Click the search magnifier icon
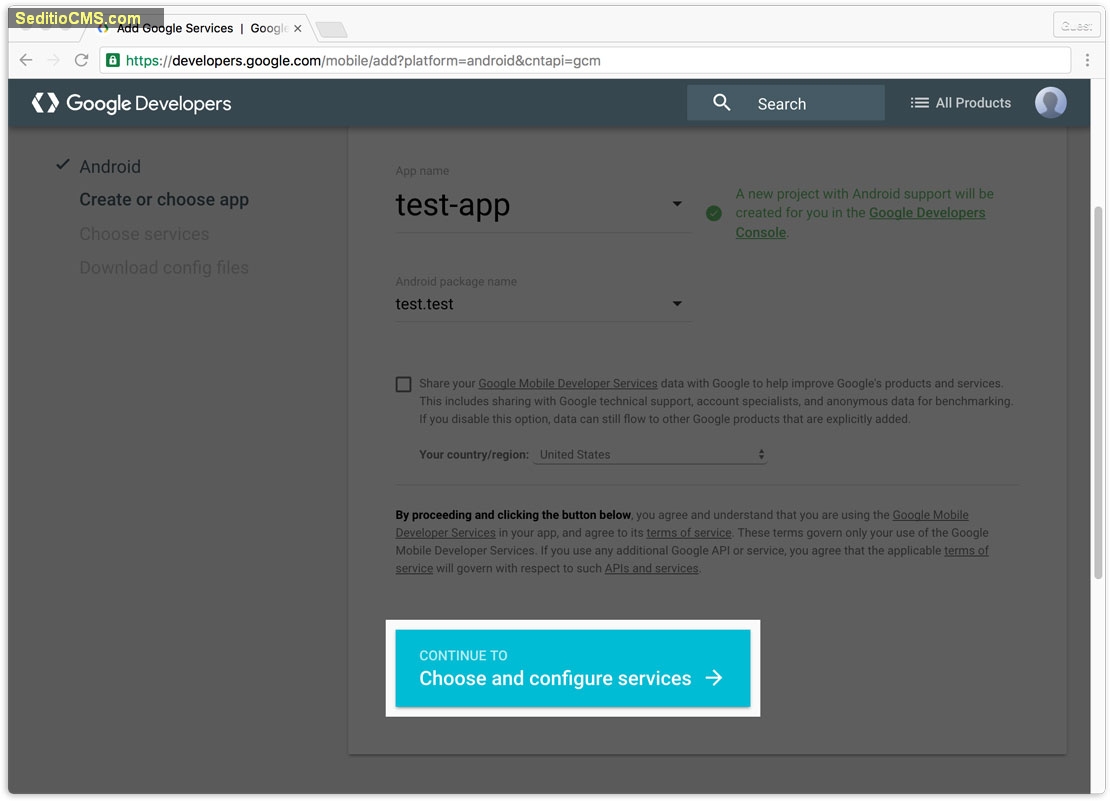This screenshot has height=801, width=1110. click(721, 103)
